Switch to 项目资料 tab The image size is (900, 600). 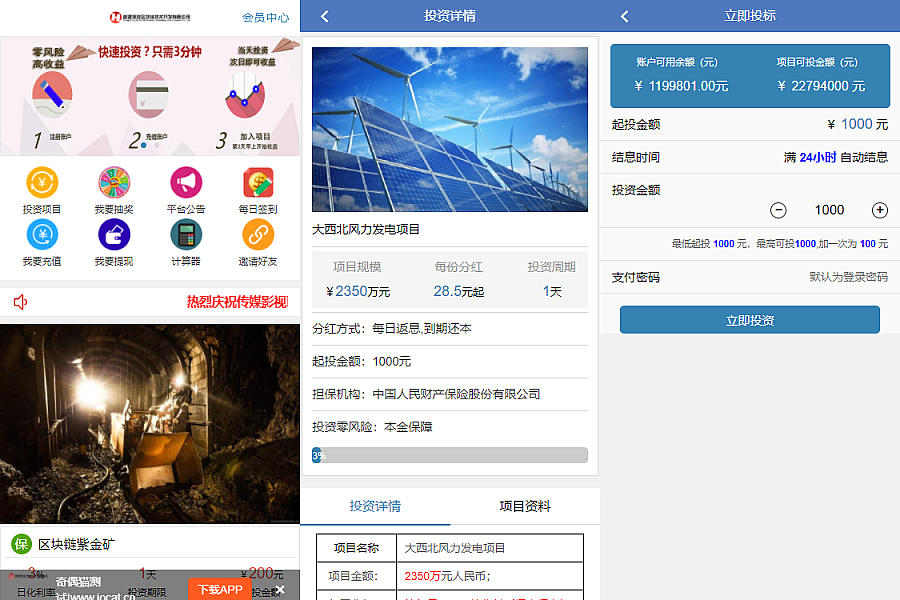(x=525, y=506)
